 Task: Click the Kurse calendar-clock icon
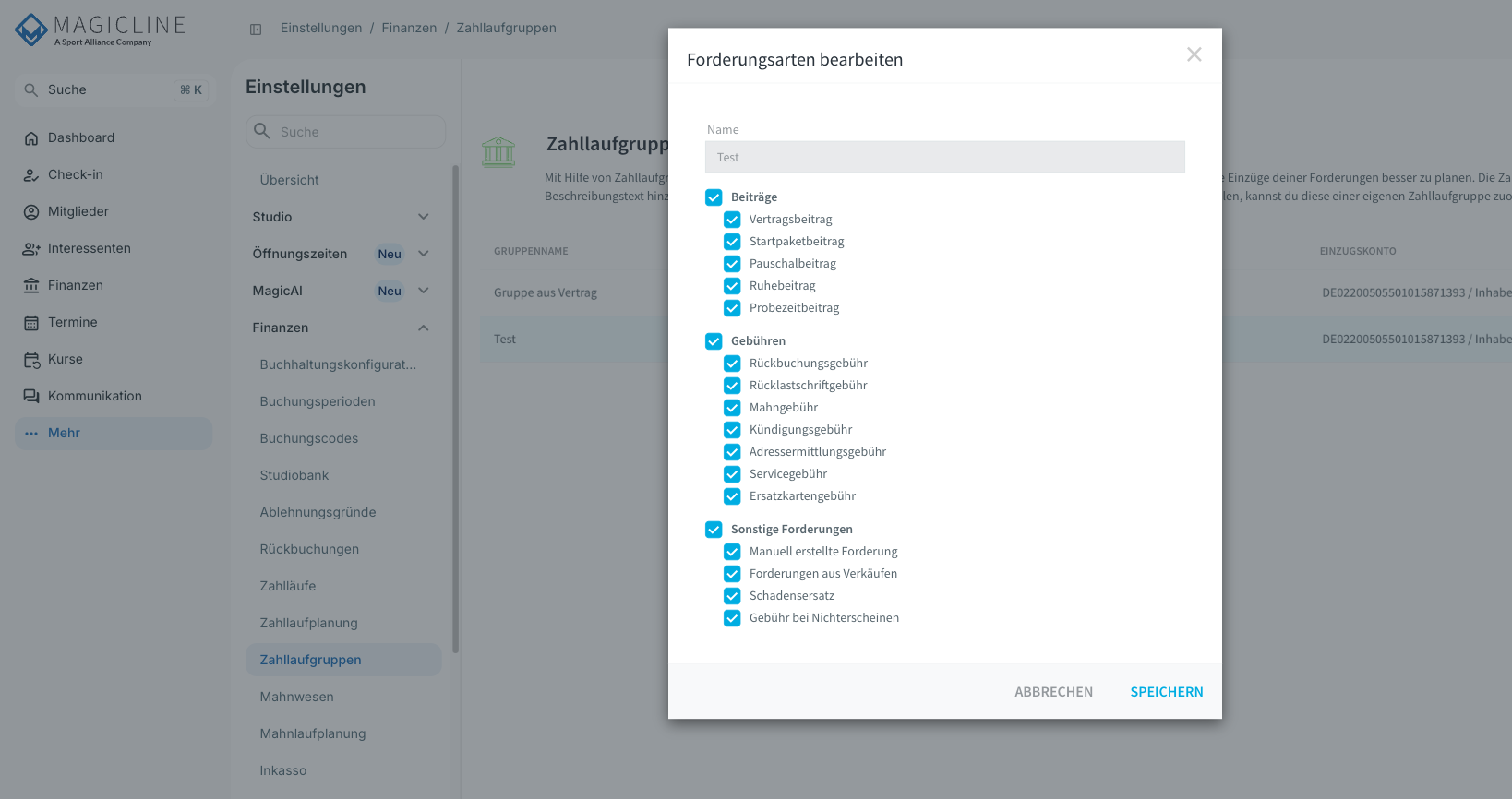click(x=31, y=360)
